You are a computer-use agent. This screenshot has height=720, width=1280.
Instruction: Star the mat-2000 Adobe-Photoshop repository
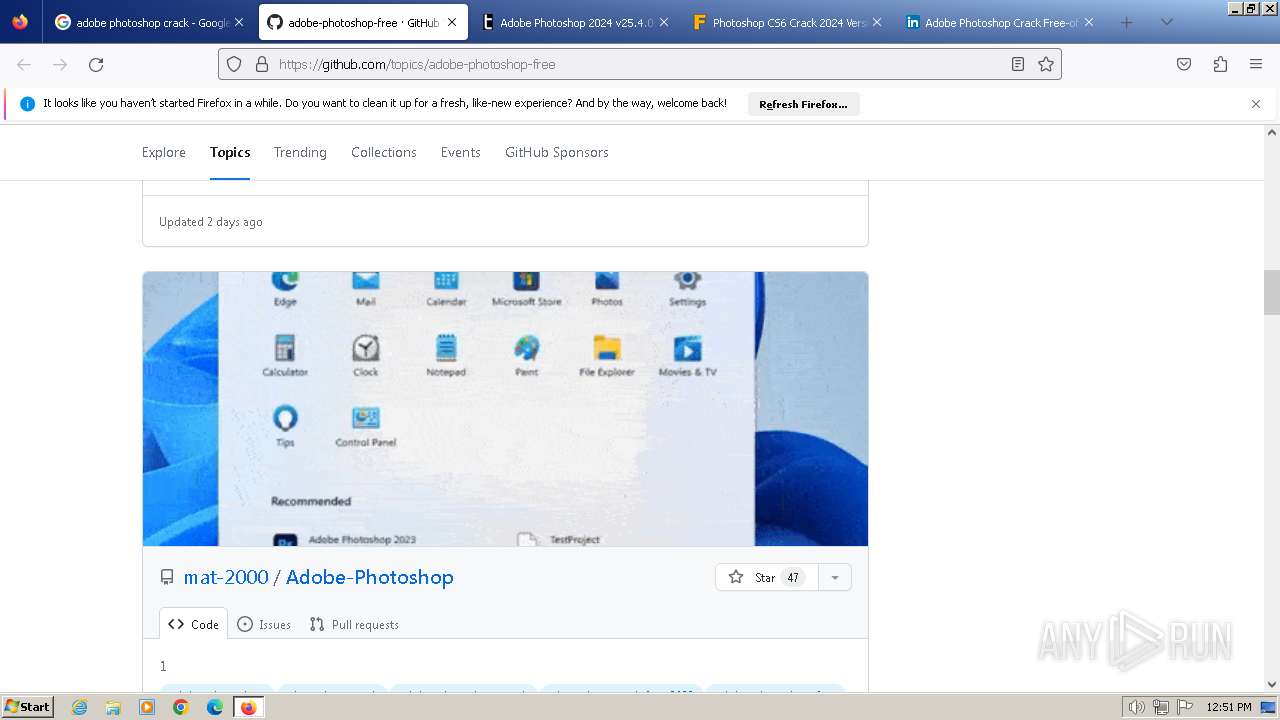767,577
